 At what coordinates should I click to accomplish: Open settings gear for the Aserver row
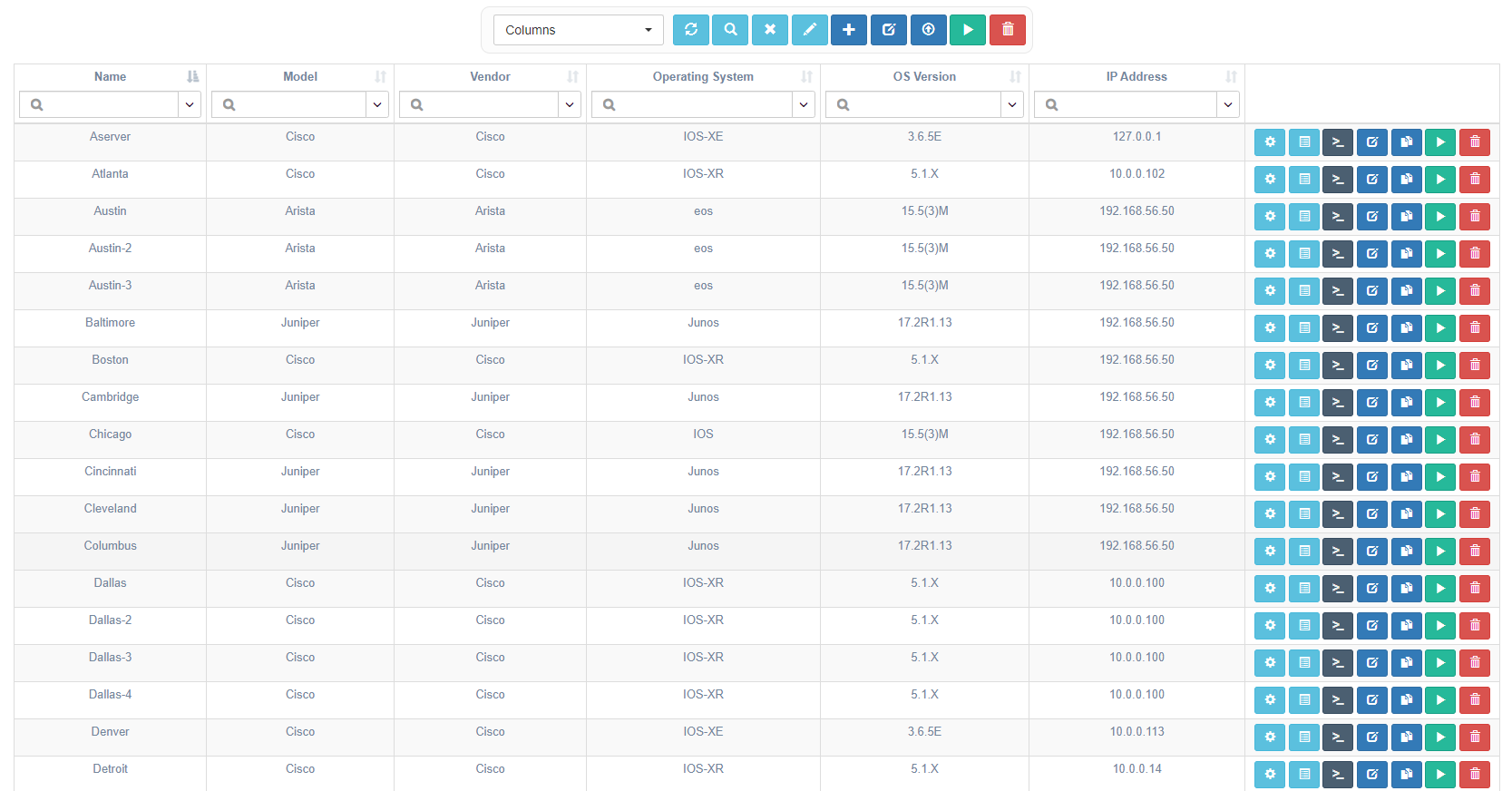(x=1270, y=142)
